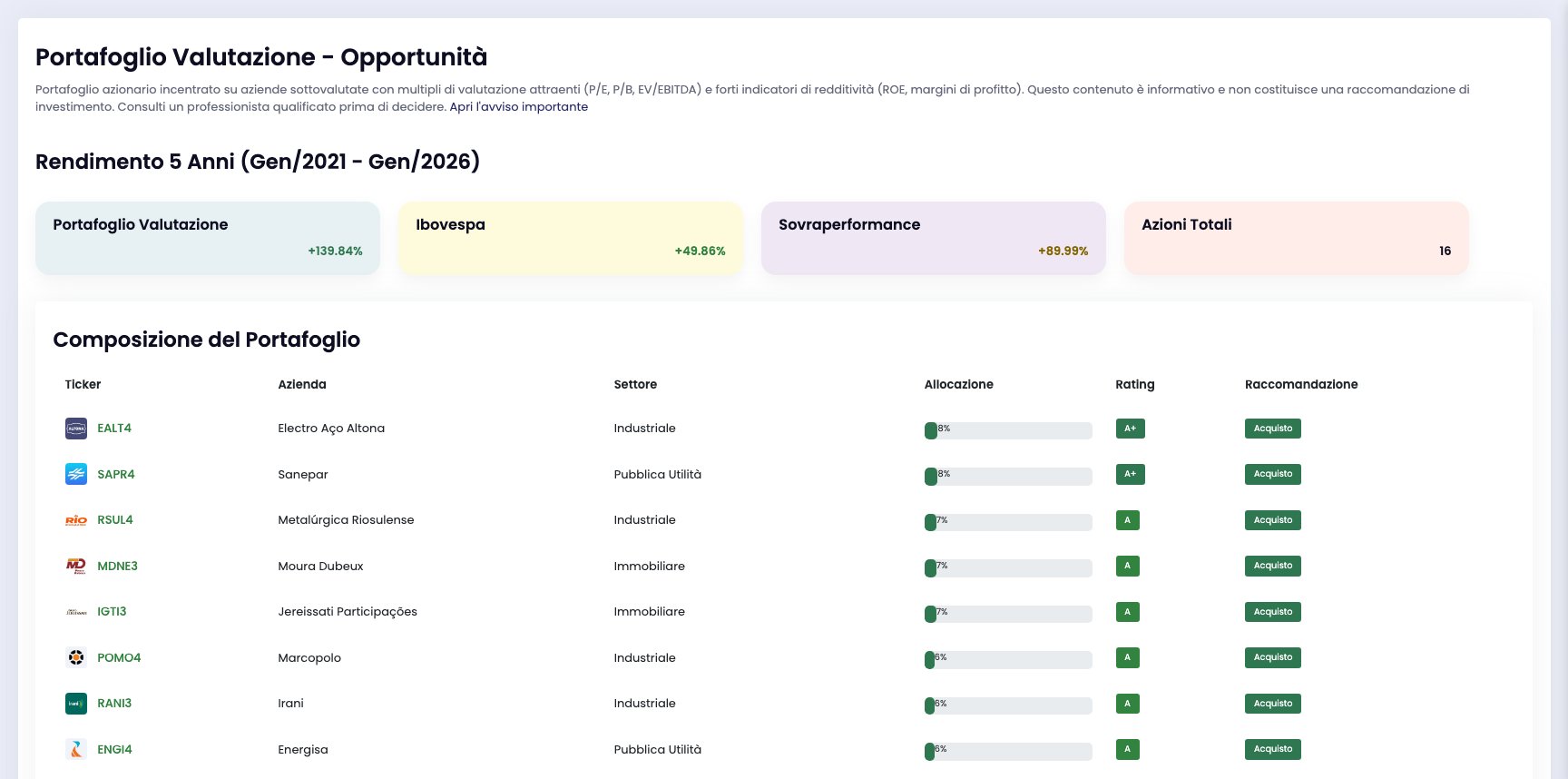Click the POMO4 Marcopolo logo icon
Screen dimensions: 1568x779
coord(76,657)
